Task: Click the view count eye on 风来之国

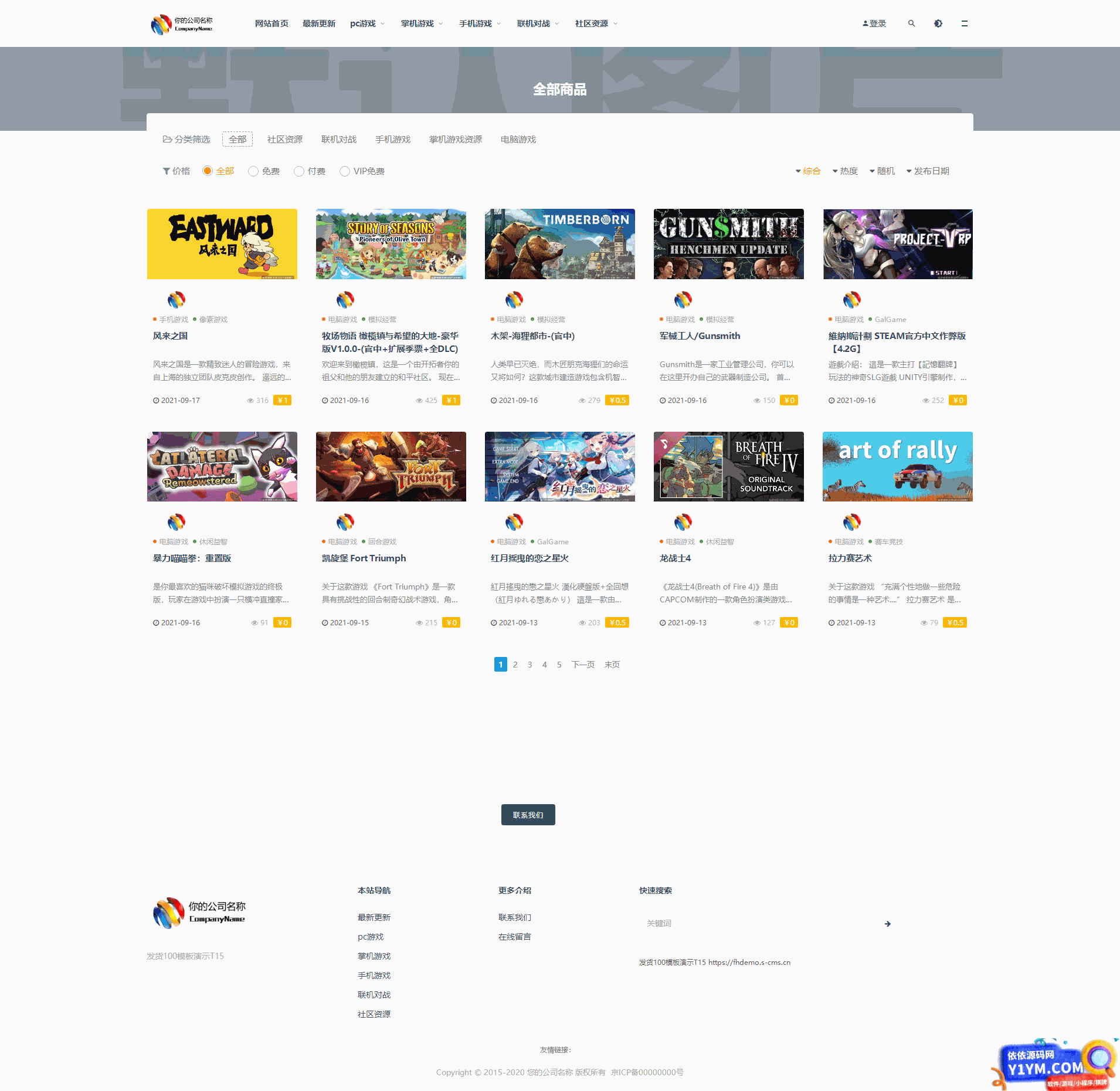Action: click(250, 401)
